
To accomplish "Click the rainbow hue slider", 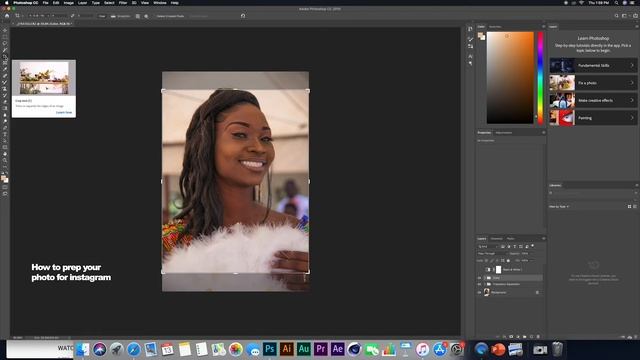I will click(540, 78).
